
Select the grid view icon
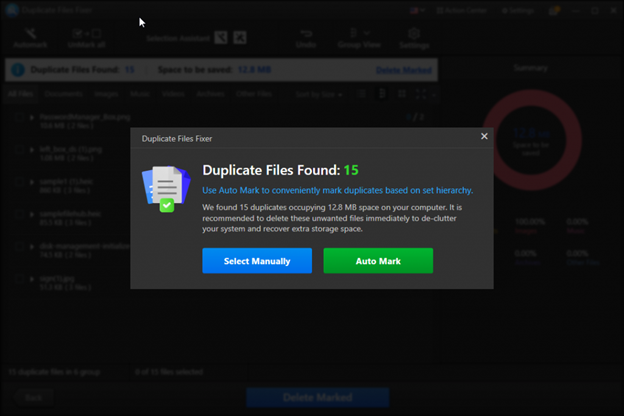(402, 94)
